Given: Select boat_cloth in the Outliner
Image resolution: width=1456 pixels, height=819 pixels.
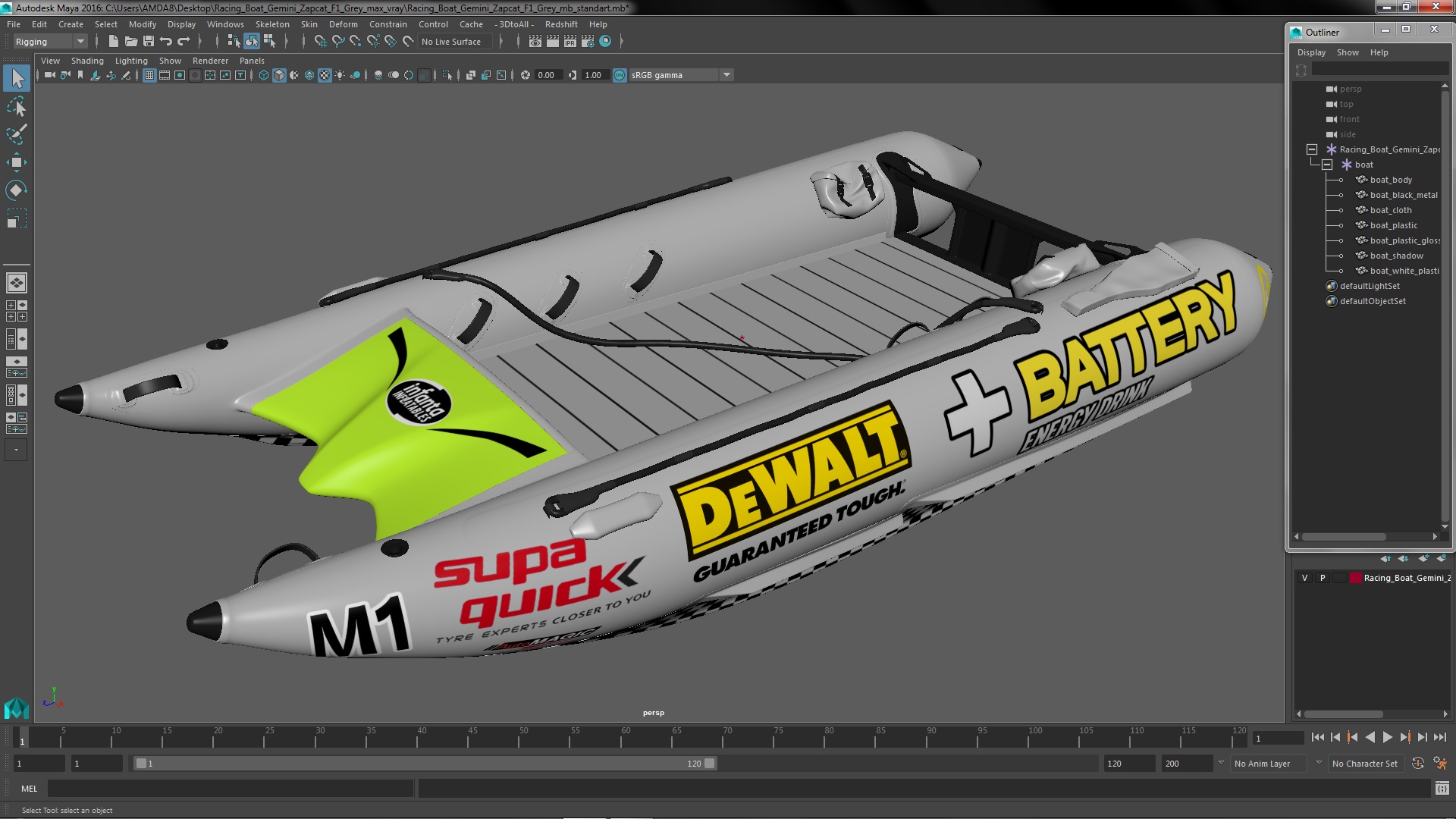Looking at the screenshot, I should click(x=1391, y=210).
